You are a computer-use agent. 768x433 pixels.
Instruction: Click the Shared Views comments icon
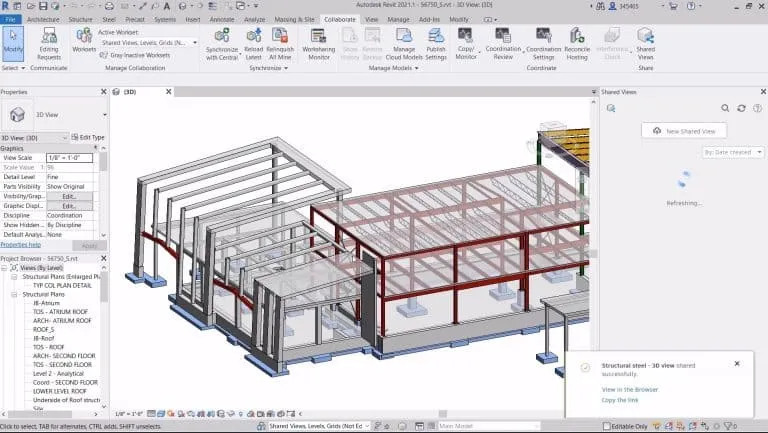tap(611, 108)
